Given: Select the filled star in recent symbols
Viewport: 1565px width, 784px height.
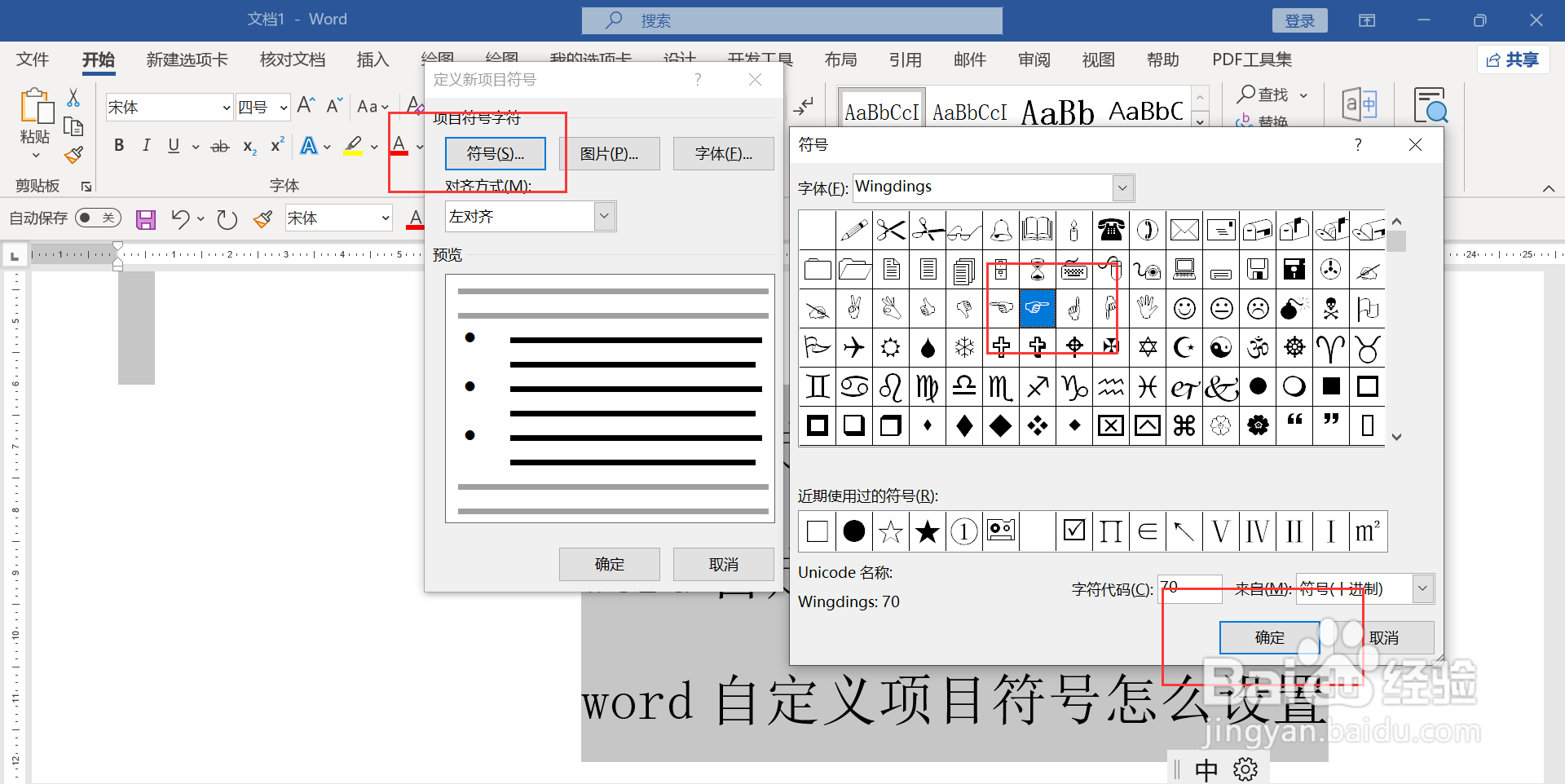Looking at the screenshot, I should (928, 531).
